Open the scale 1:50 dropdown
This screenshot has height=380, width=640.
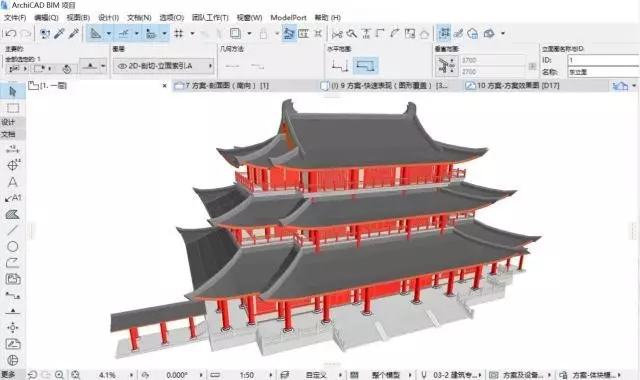[270, 375]
